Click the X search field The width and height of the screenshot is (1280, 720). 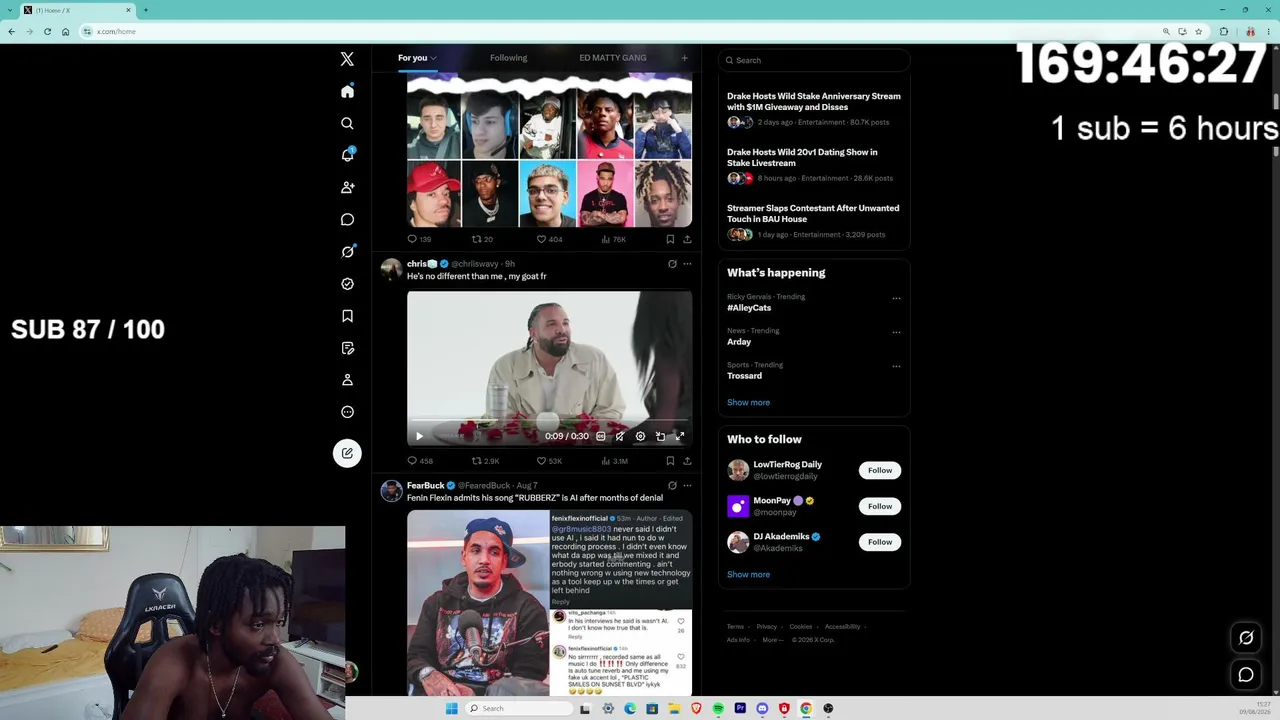pos(814,60)
